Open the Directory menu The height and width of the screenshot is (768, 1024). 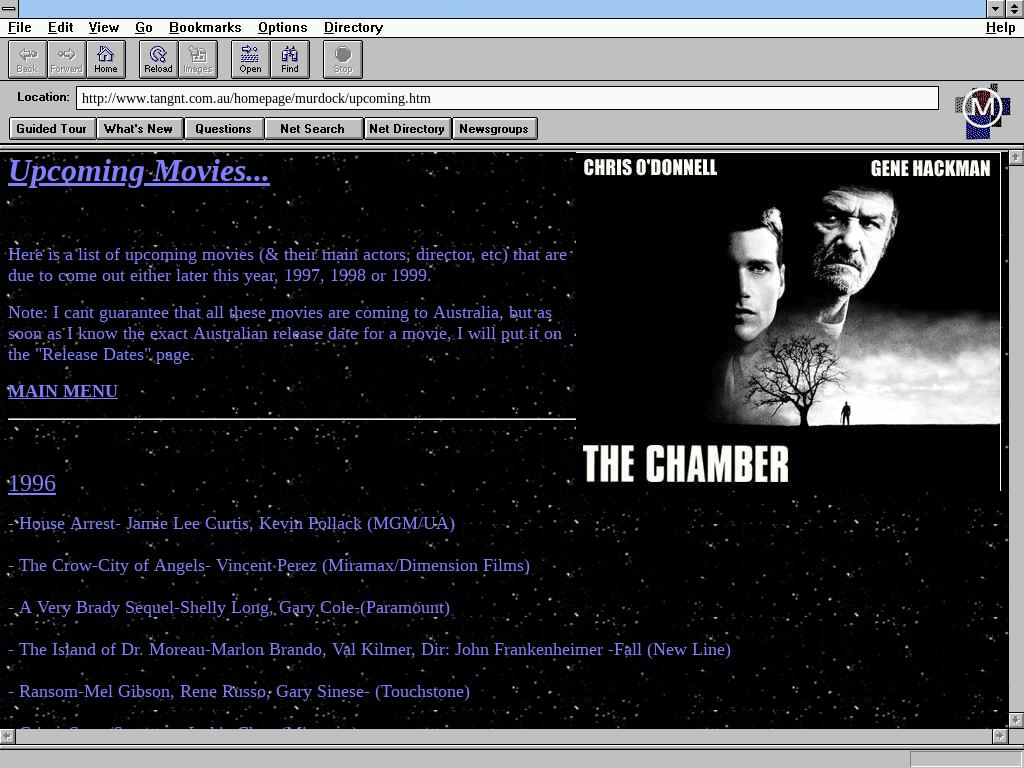point(353,27)
